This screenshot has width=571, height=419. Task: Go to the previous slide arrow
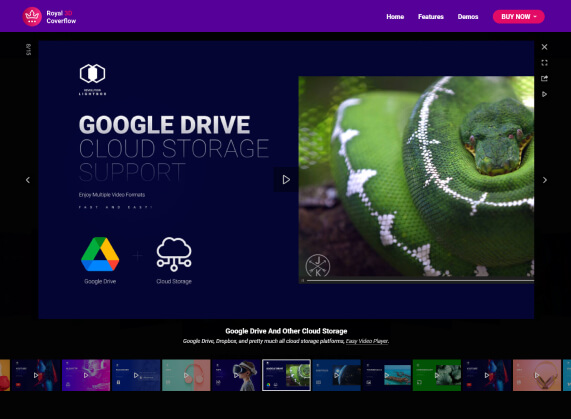pyautogui.click(x=28, y=180)
